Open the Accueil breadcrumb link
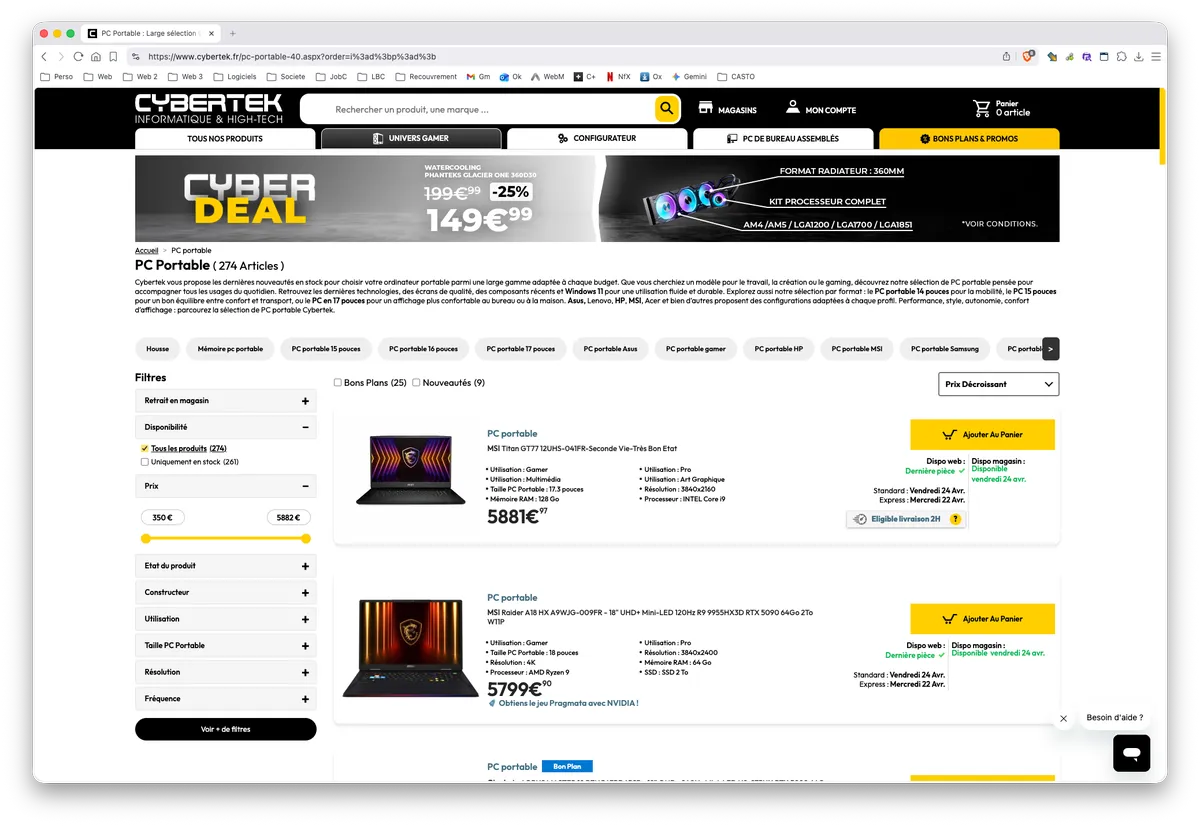The width and height of the screenshot is (1200, 826). [x=147, y=251]
